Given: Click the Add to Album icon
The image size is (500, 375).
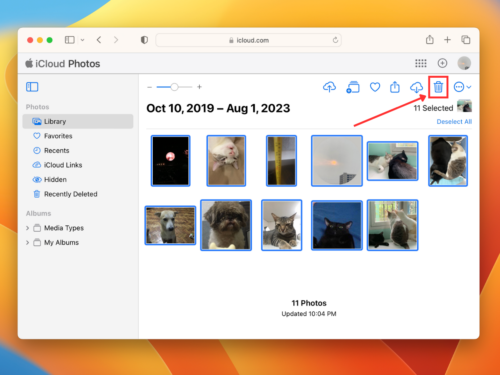Looking at the screenshot, I should [353, 87].
